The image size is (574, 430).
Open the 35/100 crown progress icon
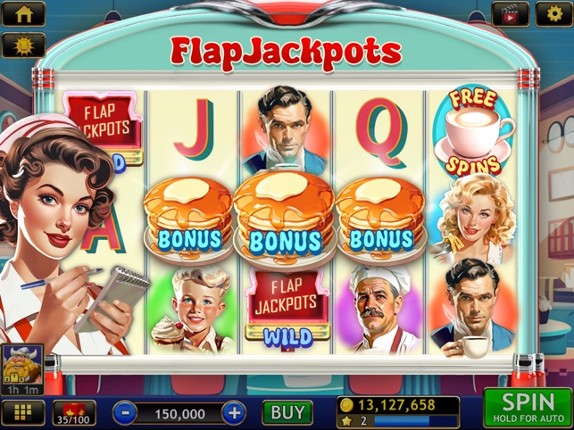coord(74,413)
